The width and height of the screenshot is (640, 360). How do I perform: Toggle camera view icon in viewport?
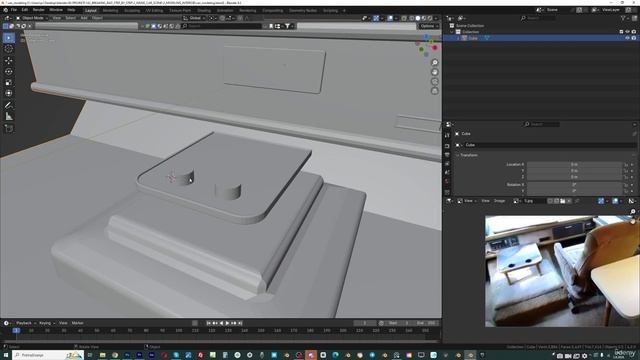pos(435,82)
